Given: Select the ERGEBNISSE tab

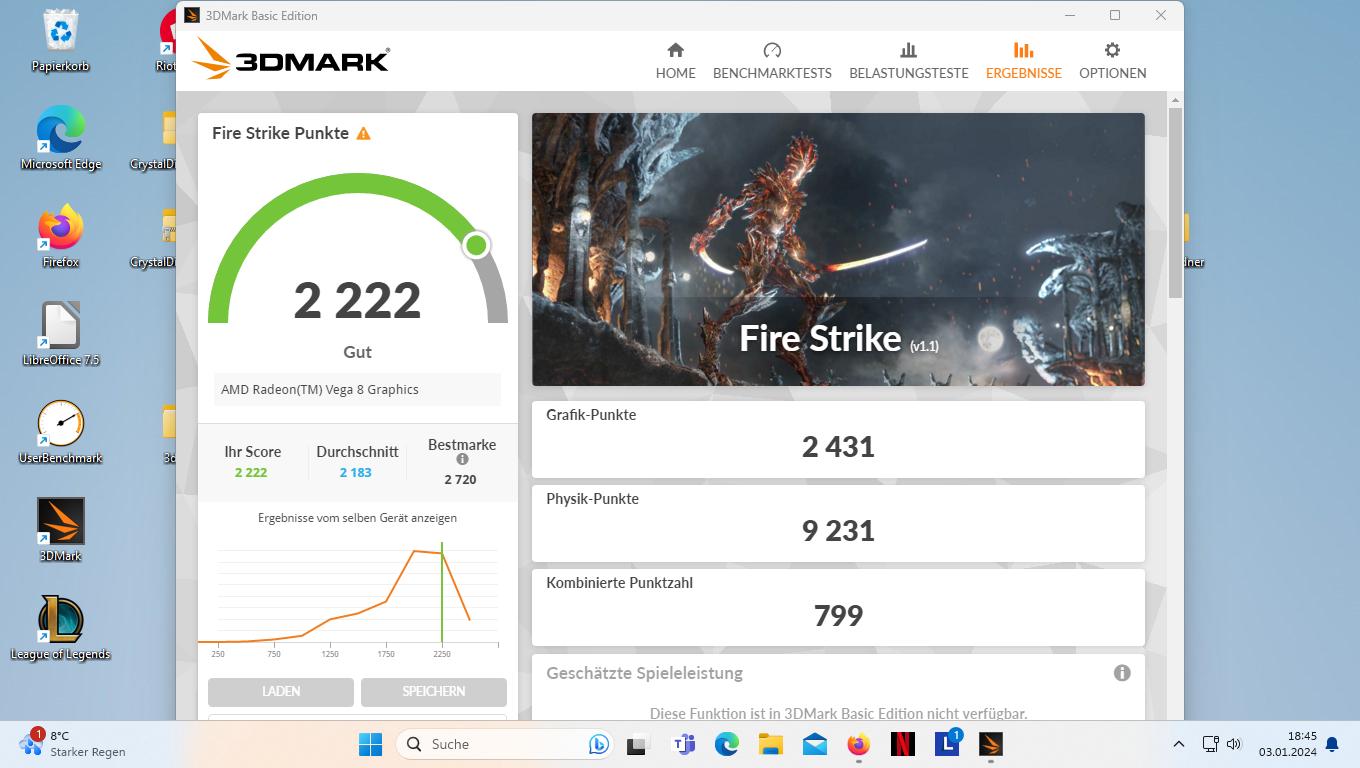Looking at the screenshot, I should click(x=1024, y=61).
